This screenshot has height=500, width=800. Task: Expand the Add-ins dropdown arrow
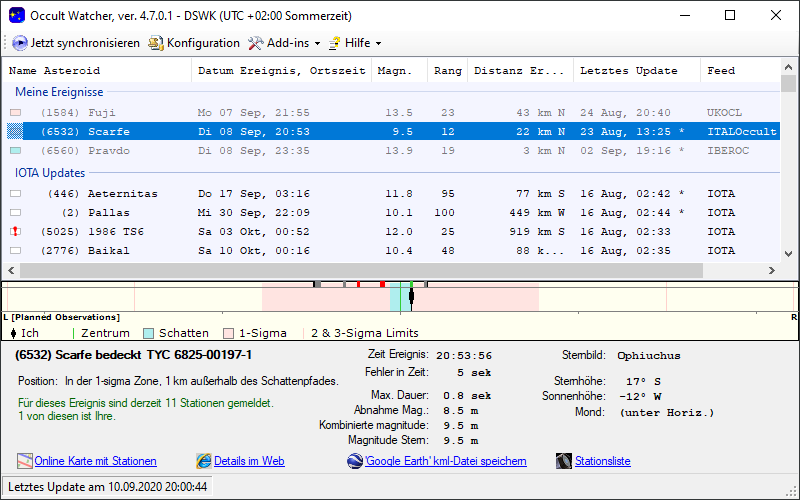pos(317,44)
